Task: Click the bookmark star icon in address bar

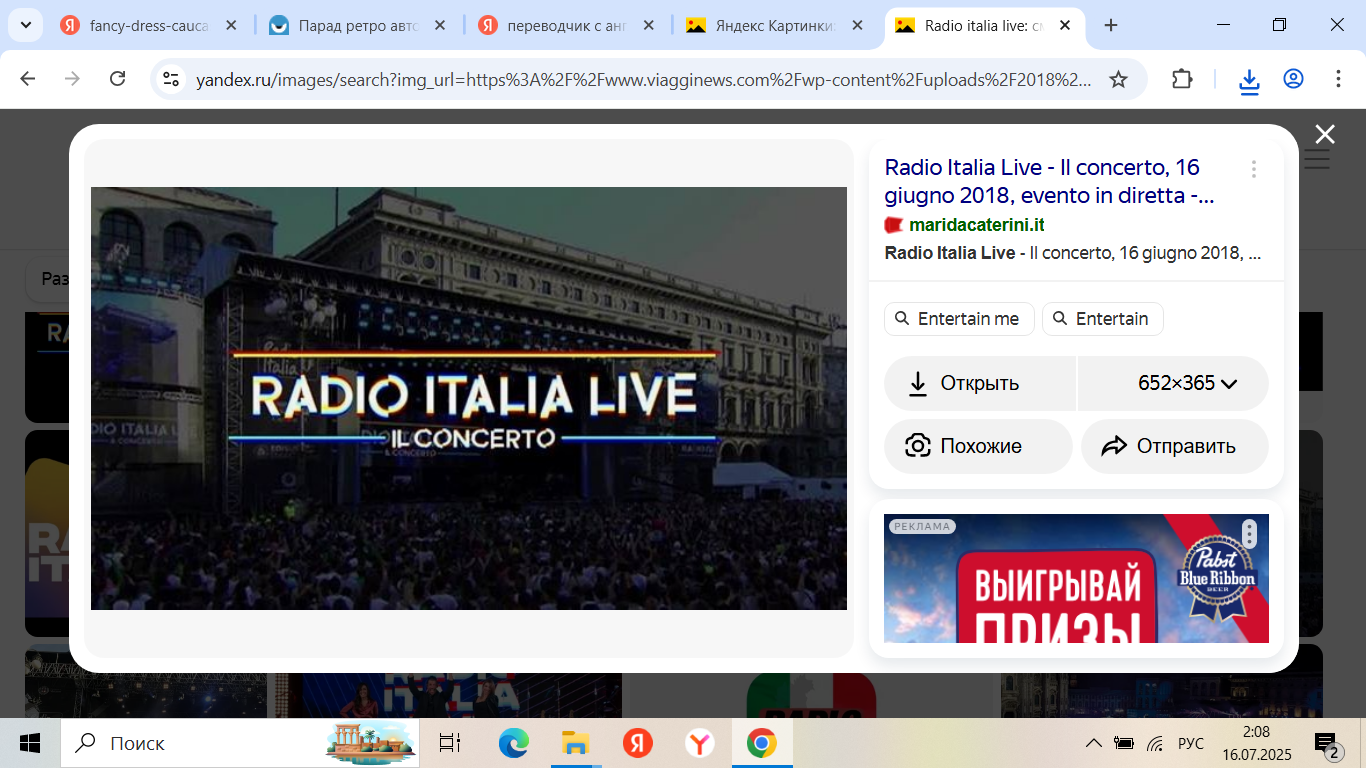Action: click(1118, 79)
